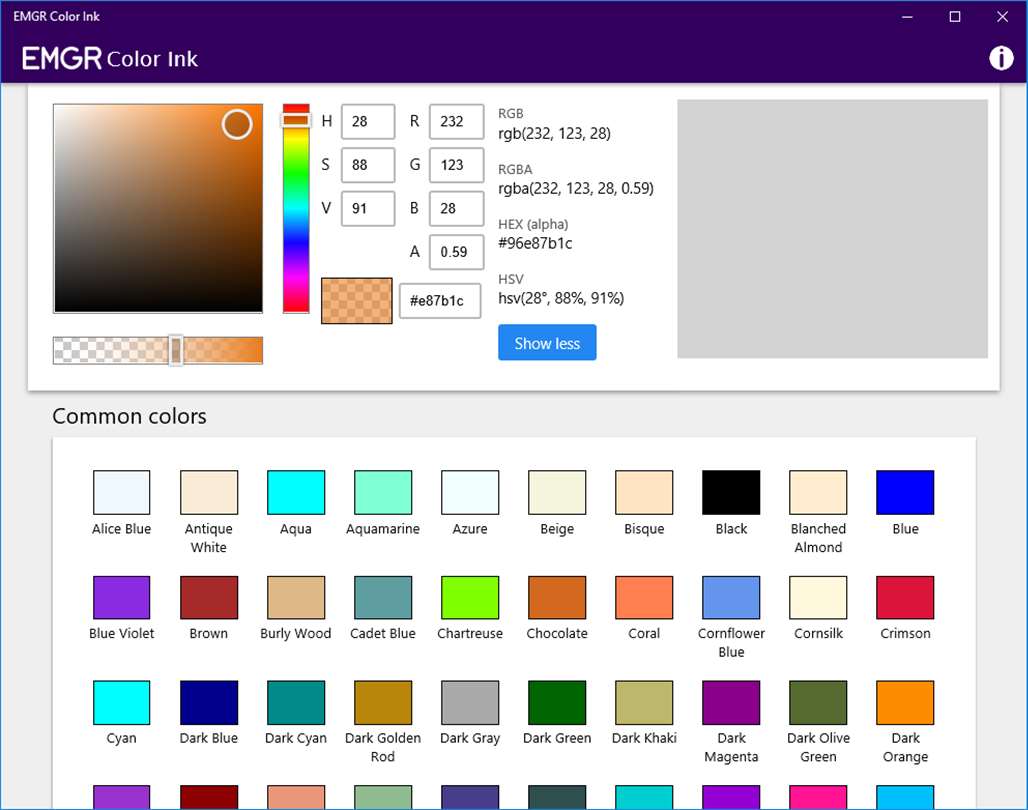Click the B blue input field

coord(456,209)
